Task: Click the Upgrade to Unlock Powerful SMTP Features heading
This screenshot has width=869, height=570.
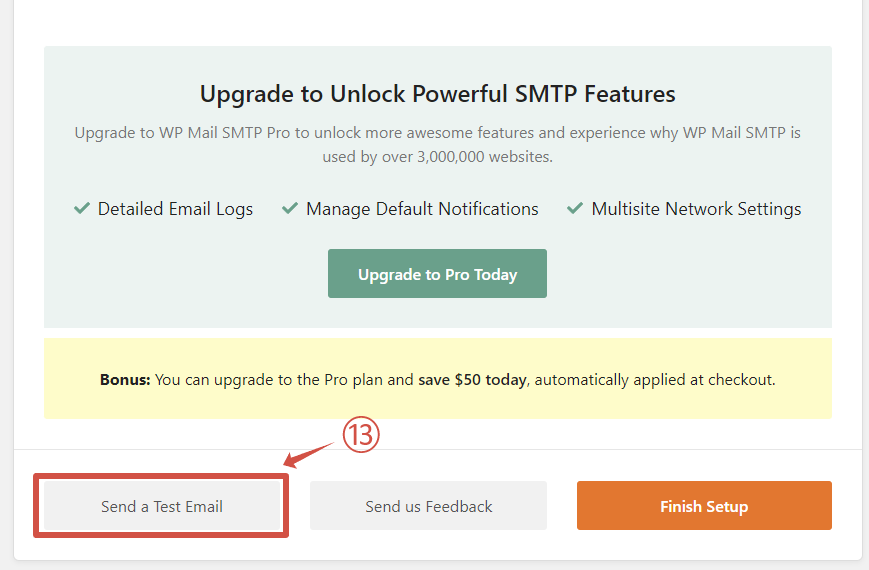Action: coord(438,94)
